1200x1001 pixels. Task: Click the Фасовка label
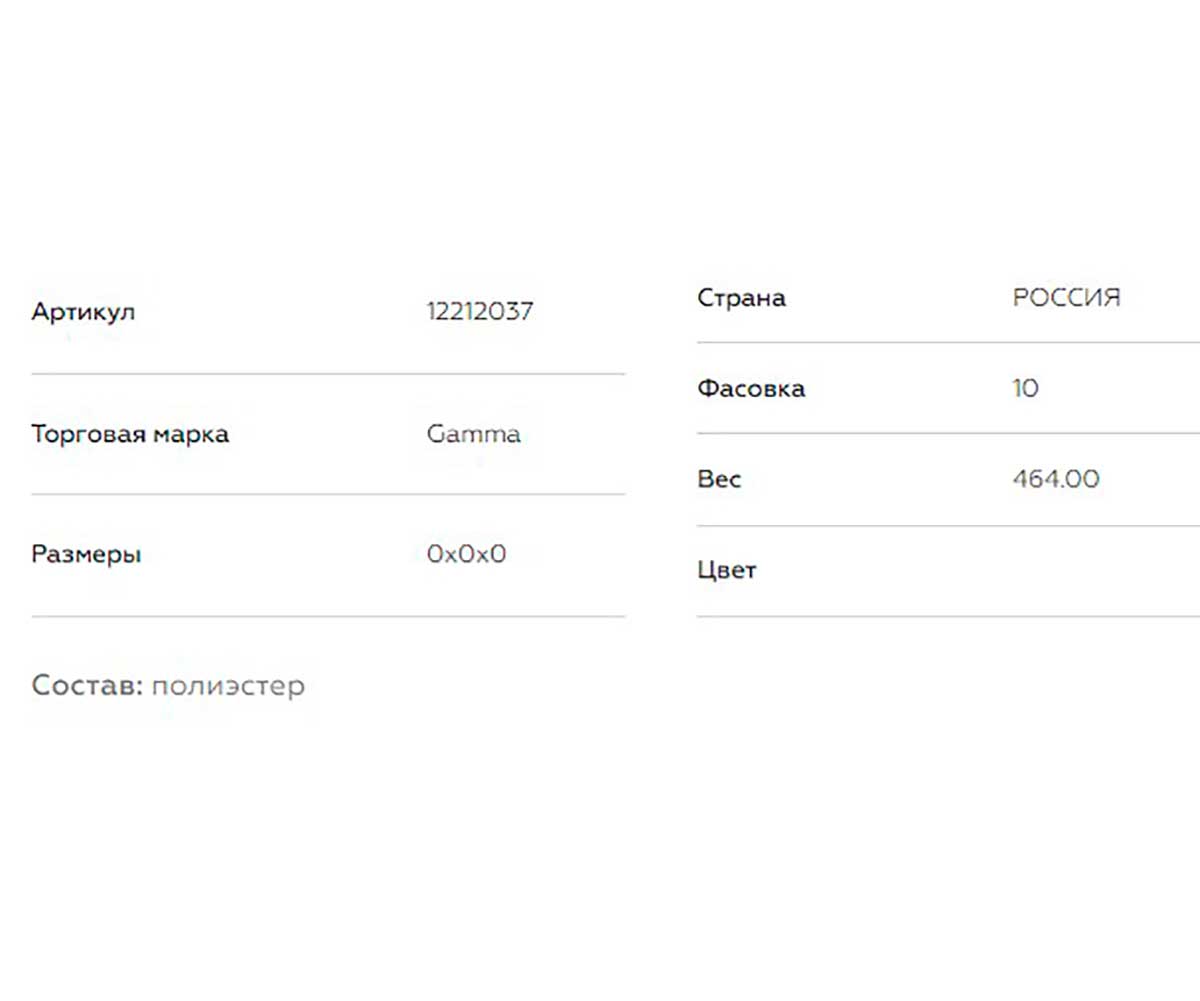tap(751, 388)
